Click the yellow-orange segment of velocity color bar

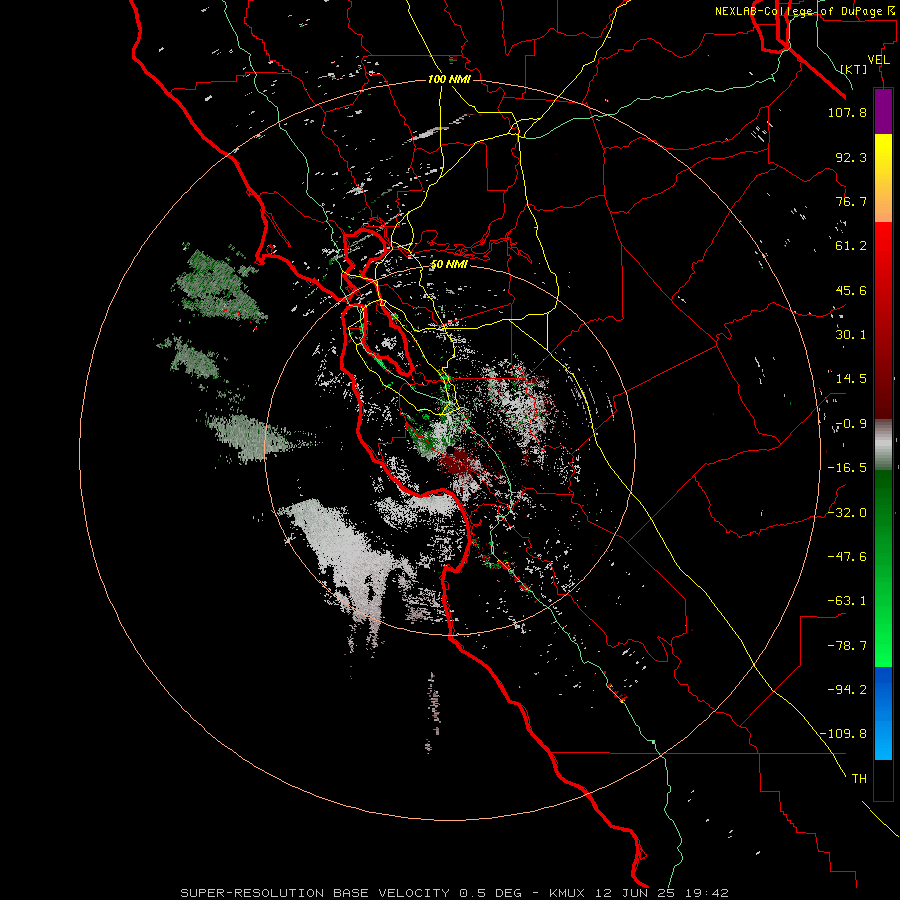point(883,178)
